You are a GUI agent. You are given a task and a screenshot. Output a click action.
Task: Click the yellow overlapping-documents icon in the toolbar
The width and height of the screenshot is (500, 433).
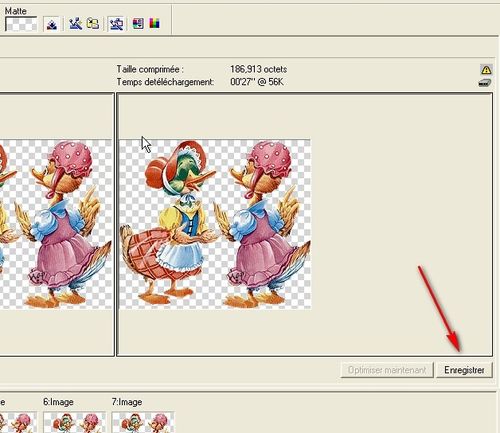(x=93, y=24)
